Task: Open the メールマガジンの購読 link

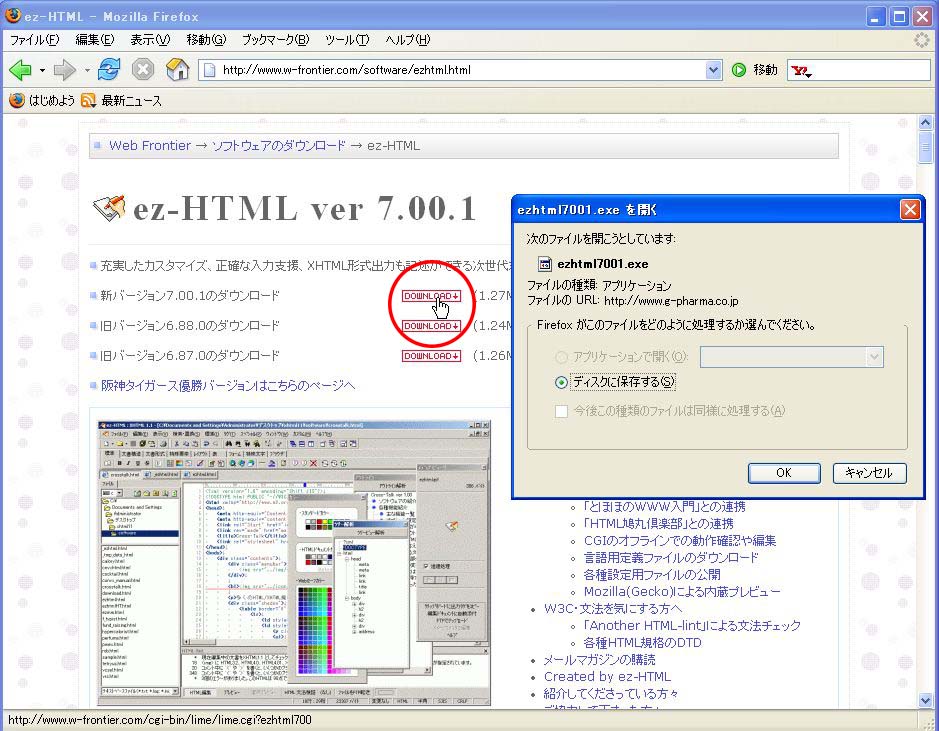Action: 599,660
